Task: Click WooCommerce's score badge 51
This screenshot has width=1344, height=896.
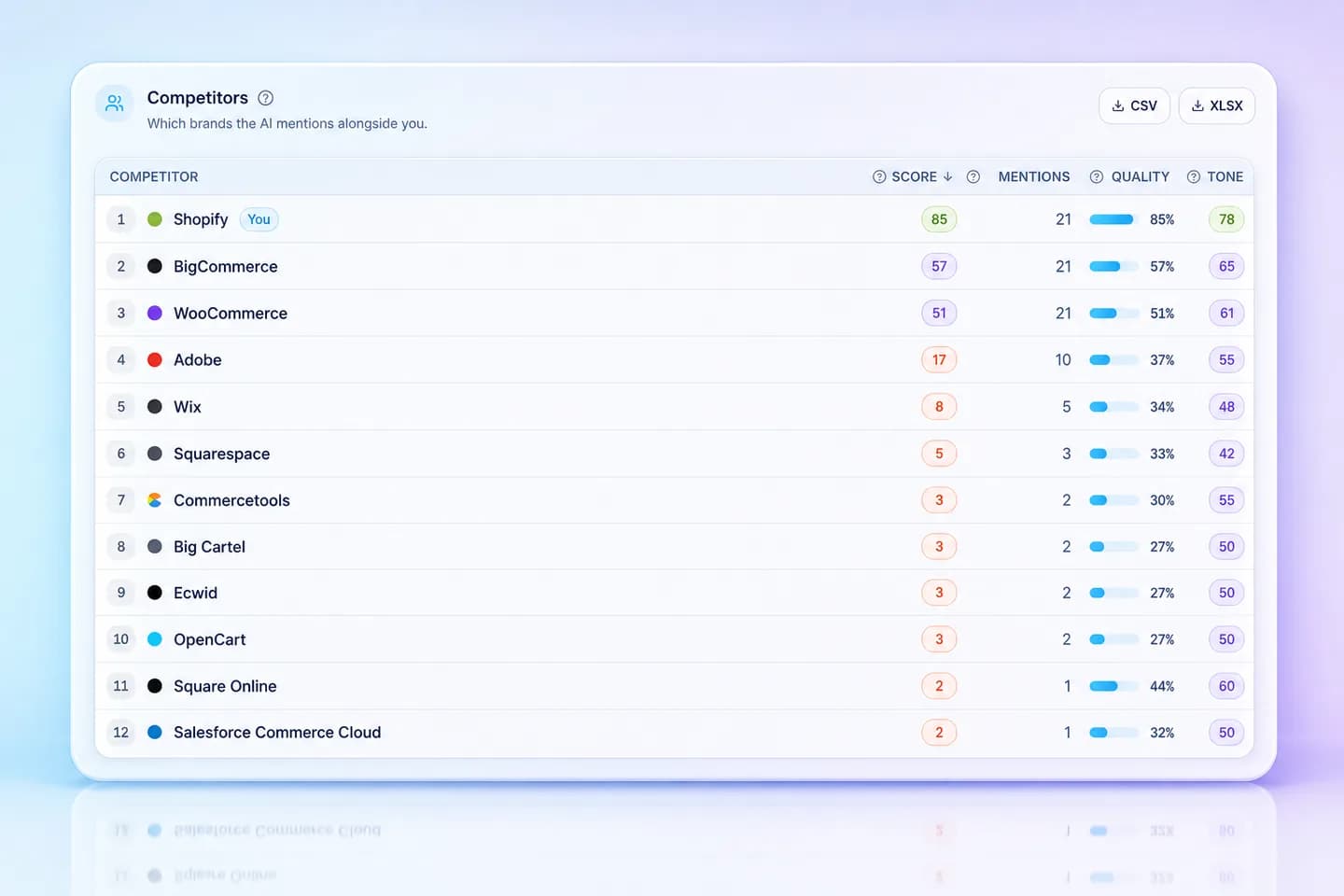Action: coord(939,313)
